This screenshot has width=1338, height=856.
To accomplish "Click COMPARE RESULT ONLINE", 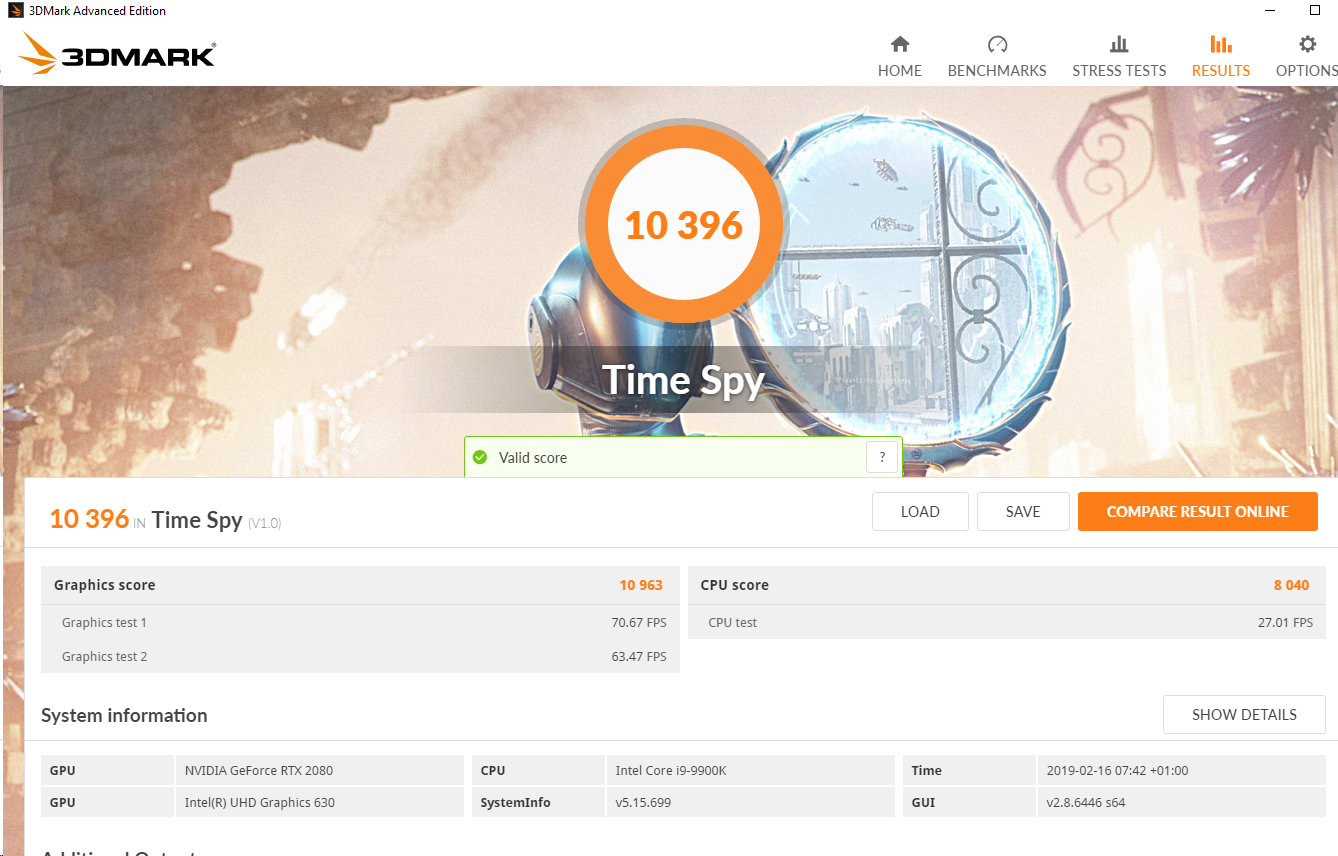I will pos(1197,512).
